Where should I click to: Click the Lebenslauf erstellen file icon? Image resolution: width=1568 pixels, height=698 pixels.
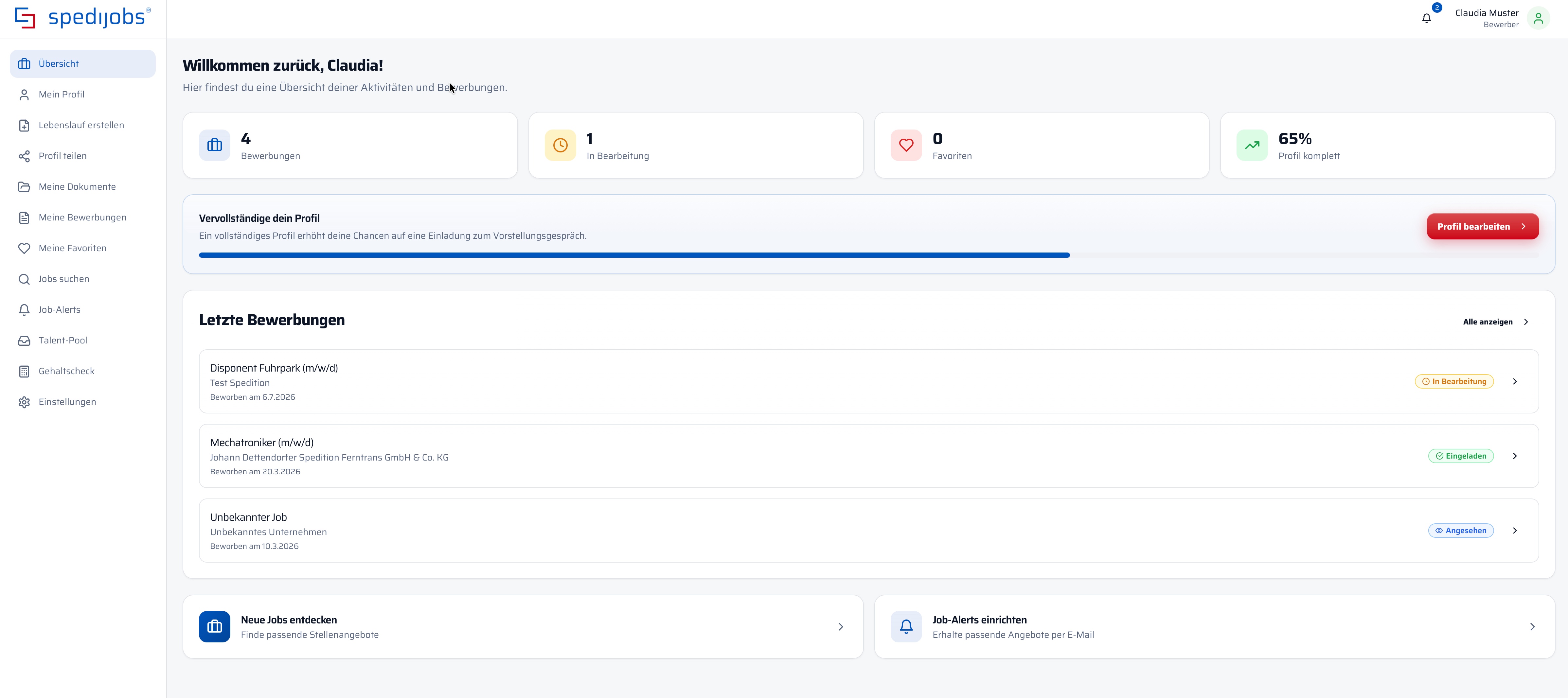(24, 125)
